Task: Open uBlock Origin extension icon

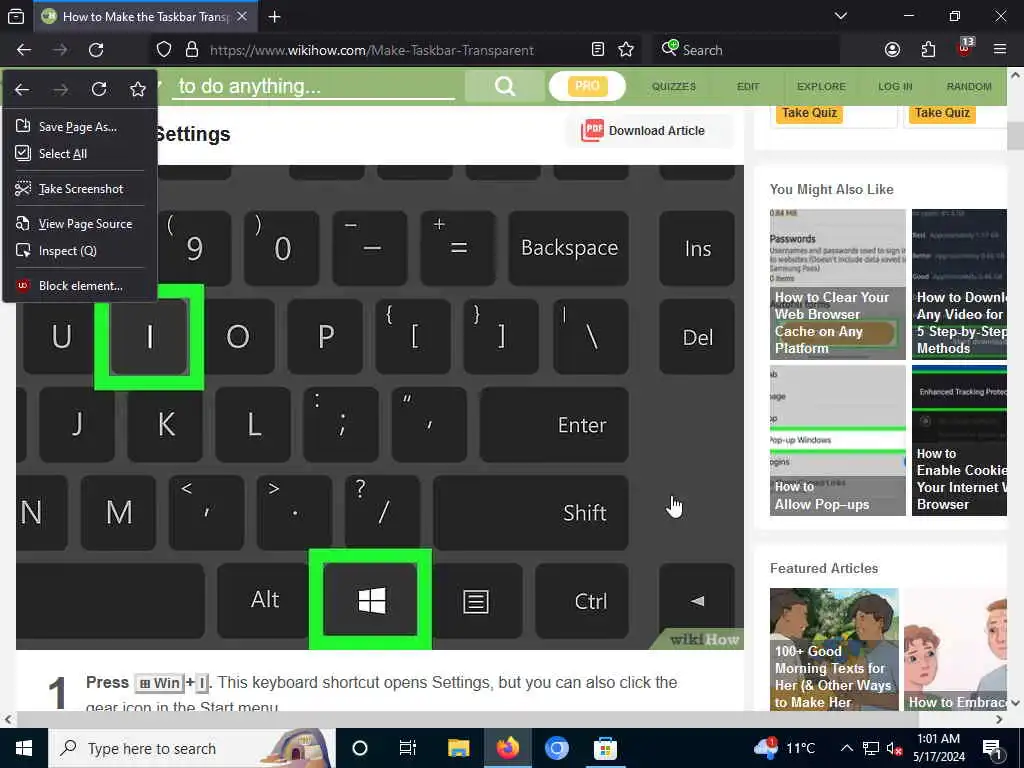Action: pos(965,48)
